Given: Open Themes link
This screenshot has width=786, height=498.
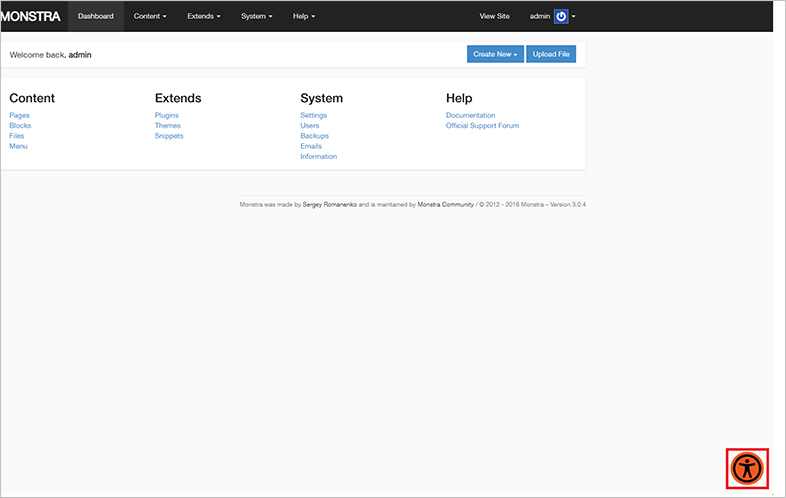Looking at the screenshot, I should pos(168,126).
